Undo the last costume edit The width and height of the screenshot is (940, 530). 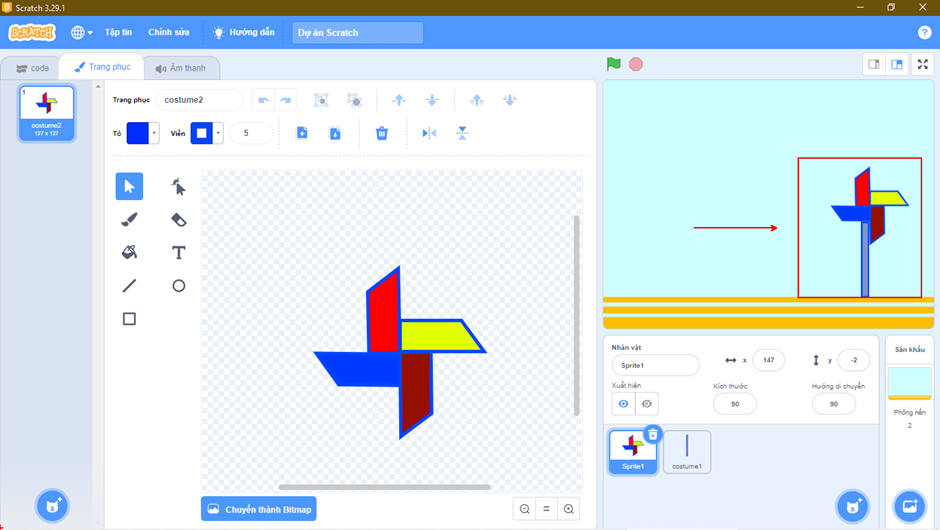coord(263,100)
